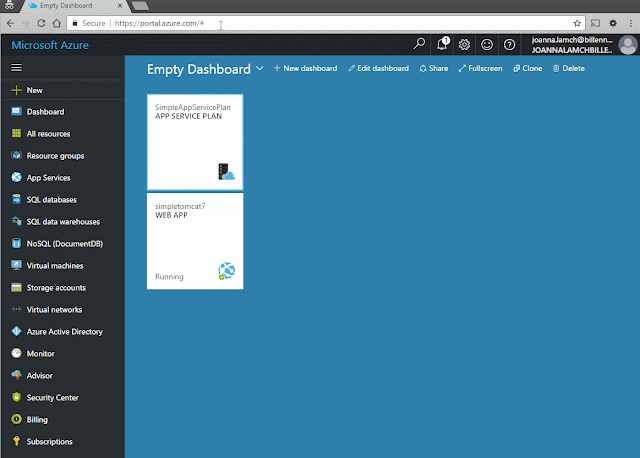Select Storage accounts menu item
This screenshot has width=640, height=458.
click(x=62, y=287)
